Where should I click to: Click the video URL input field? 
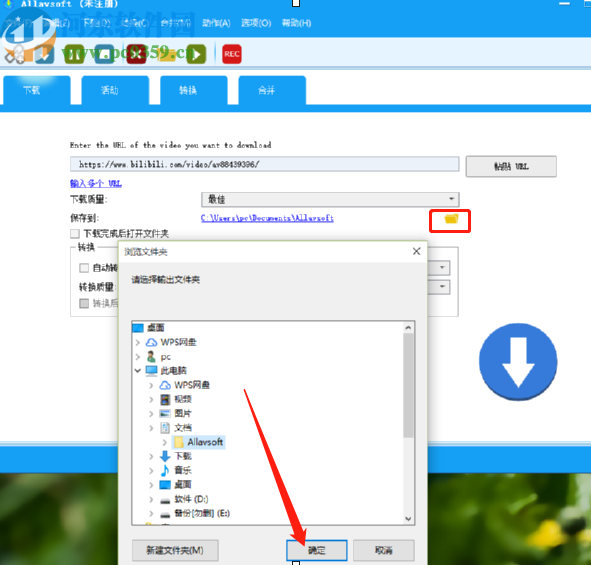pyautogui.click(x=265, y=164)
